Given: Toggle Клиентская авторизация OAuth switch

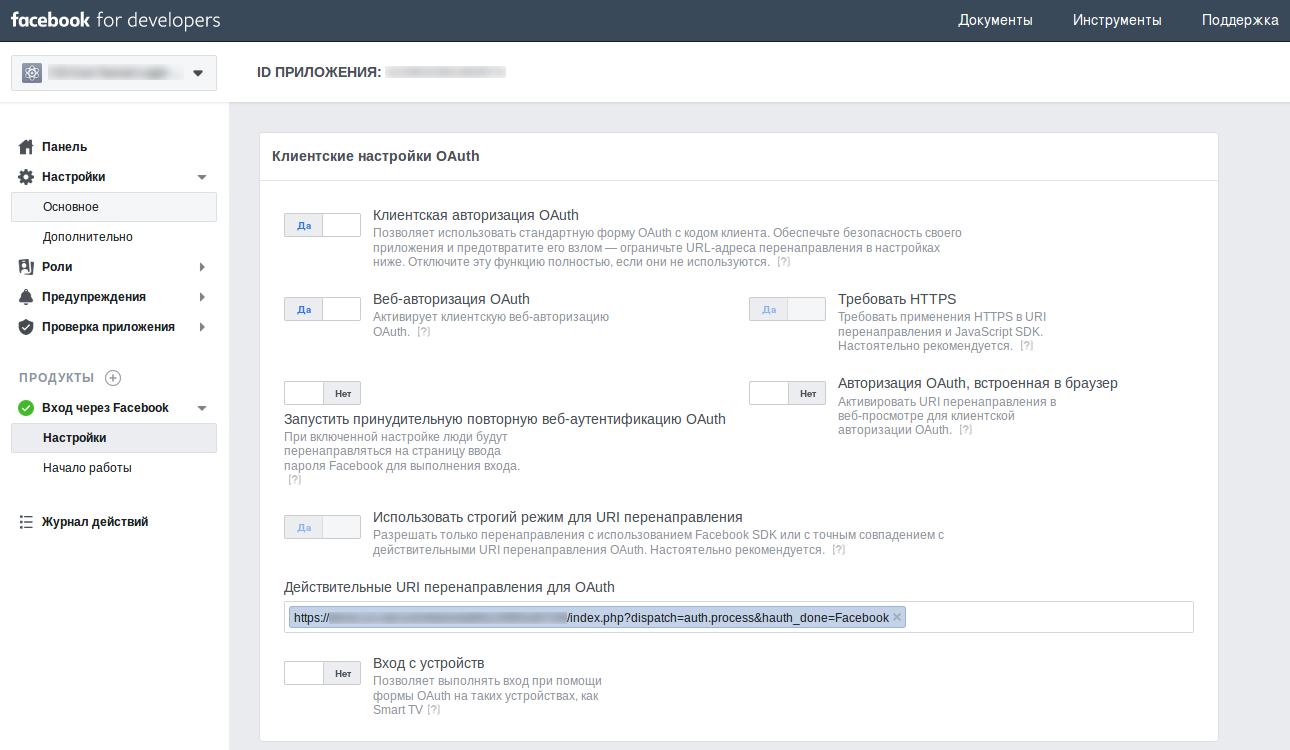Looking at the screenshot, I should pos(322,225).
